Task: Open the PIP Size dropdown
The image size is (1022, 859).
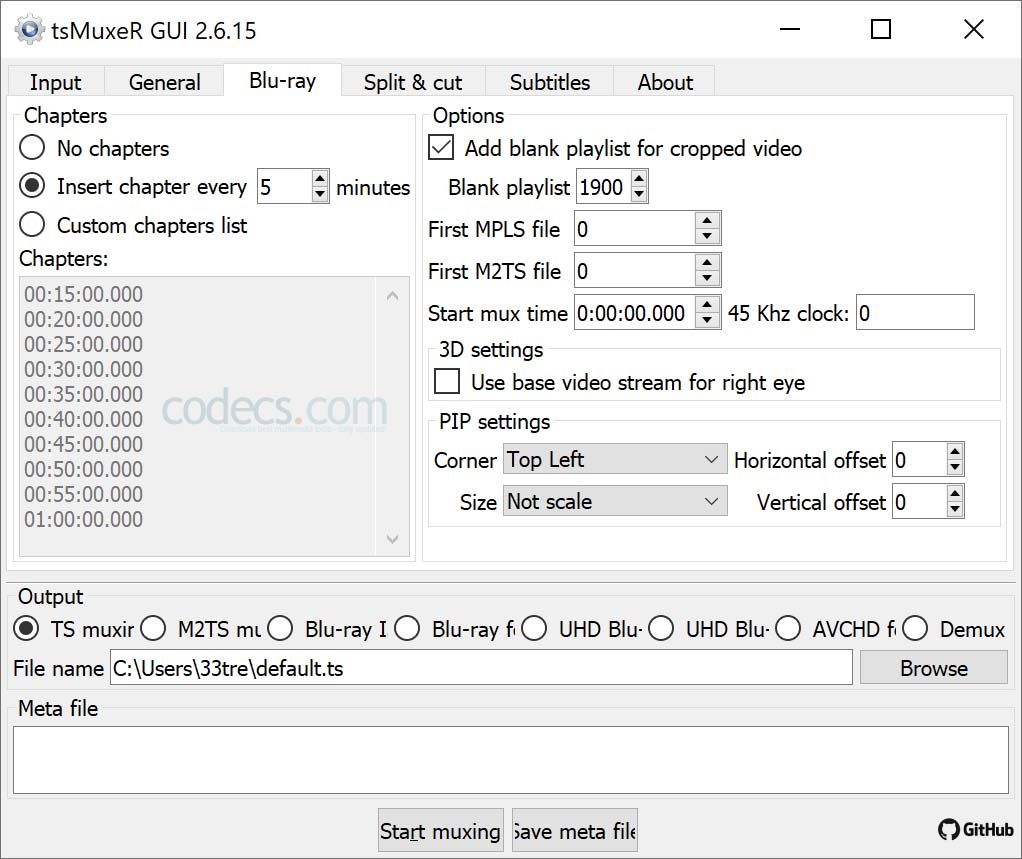Action: click(615, 501)
